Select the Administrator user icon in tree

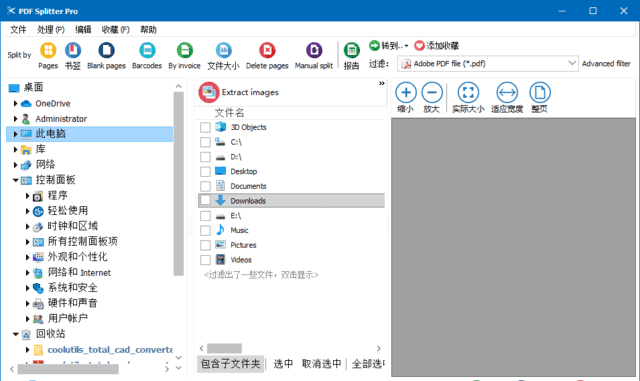point(26,119)
